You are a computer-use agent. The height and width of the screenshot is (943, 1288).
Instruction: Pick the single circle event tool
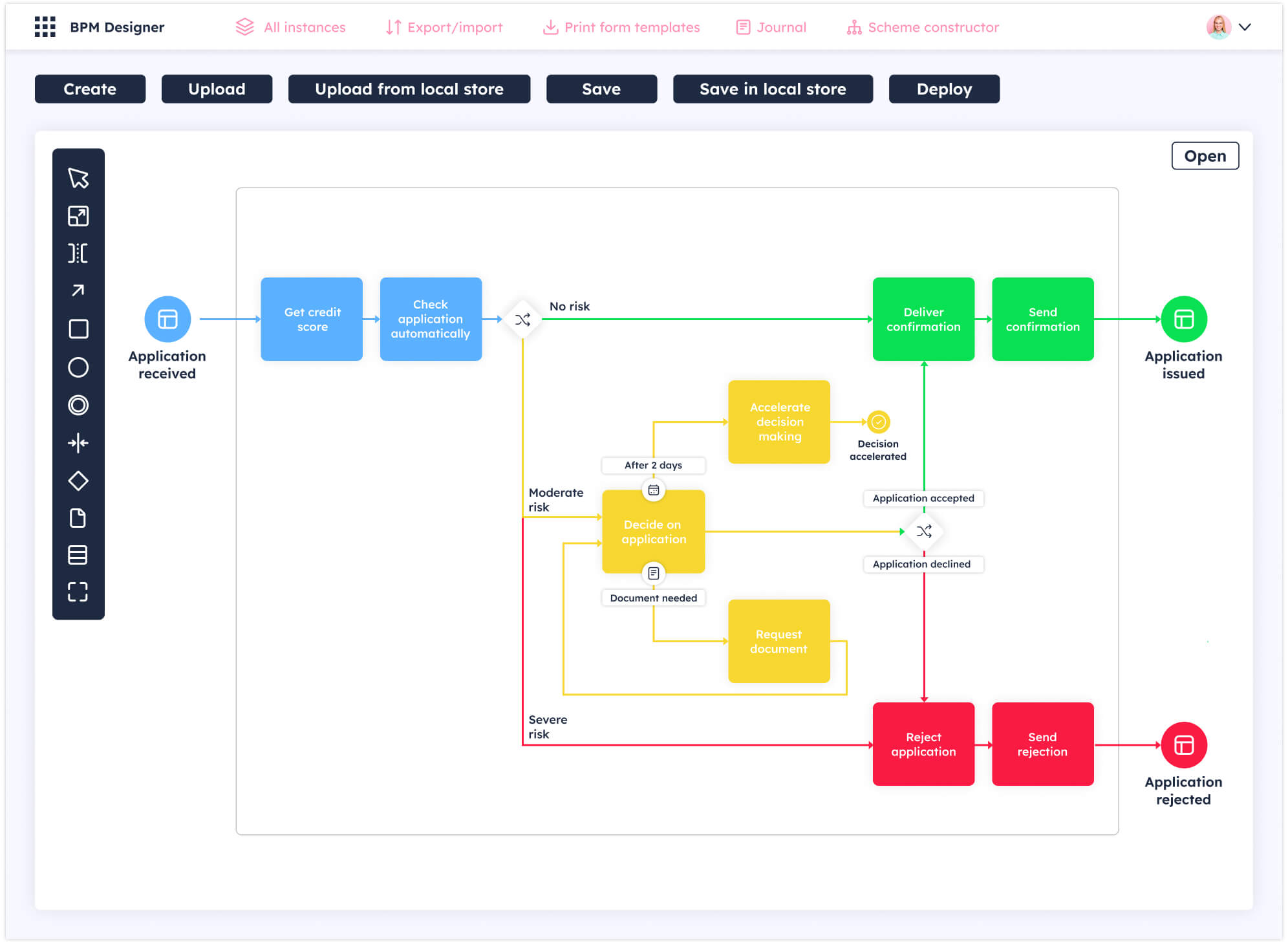click(78, 367)
